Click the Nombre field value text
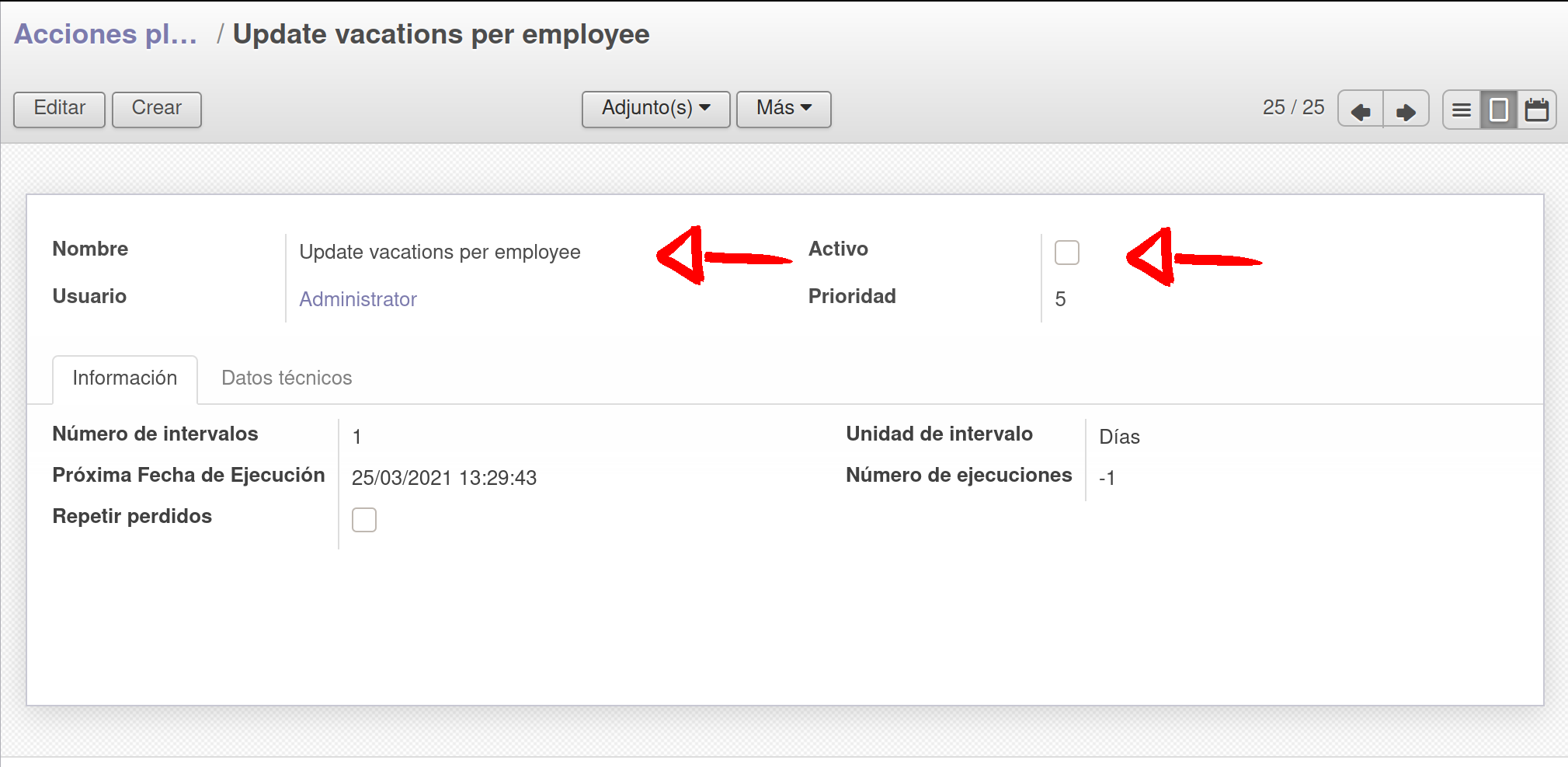1568x767 pixels. pyautogui.click(x=440, y=253)
